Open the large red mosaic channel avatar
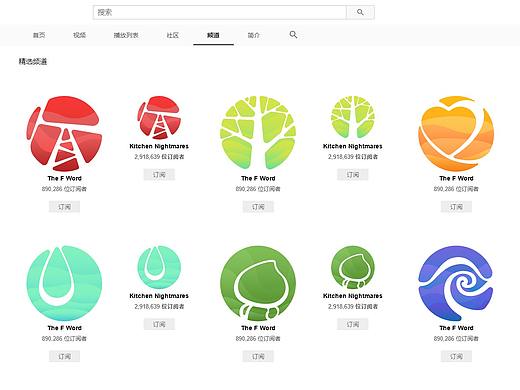520x390 pixels. pos(64,134)
